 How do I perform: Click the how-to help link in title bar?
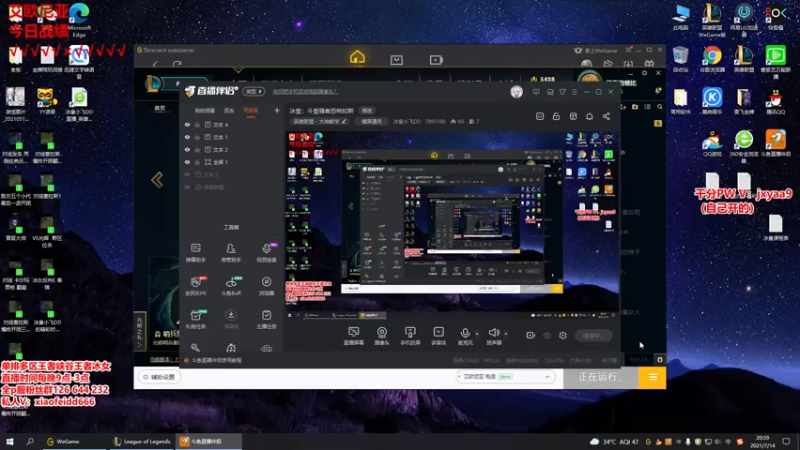[x=305, y=92]
